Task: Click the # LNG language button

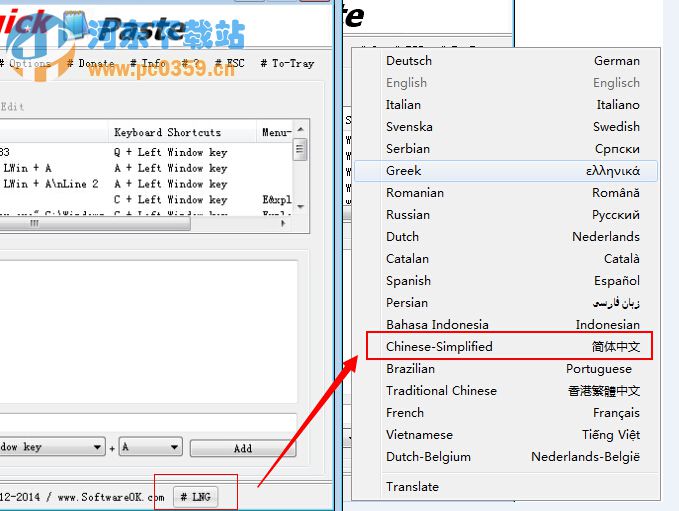Action: click(x=196, y=497)
